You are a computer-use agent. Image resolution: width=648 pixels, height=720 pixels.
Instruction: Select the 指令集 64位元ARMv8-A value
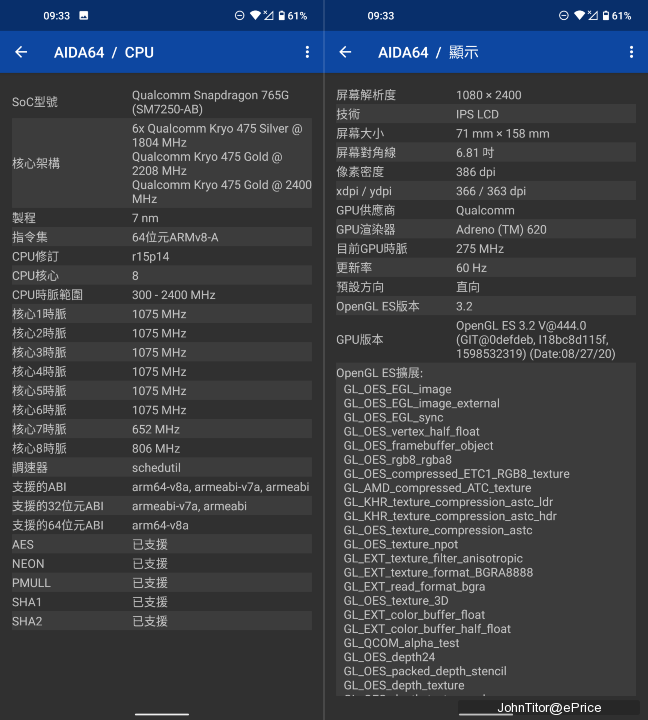pyautogui.click(x=175, y=237)
